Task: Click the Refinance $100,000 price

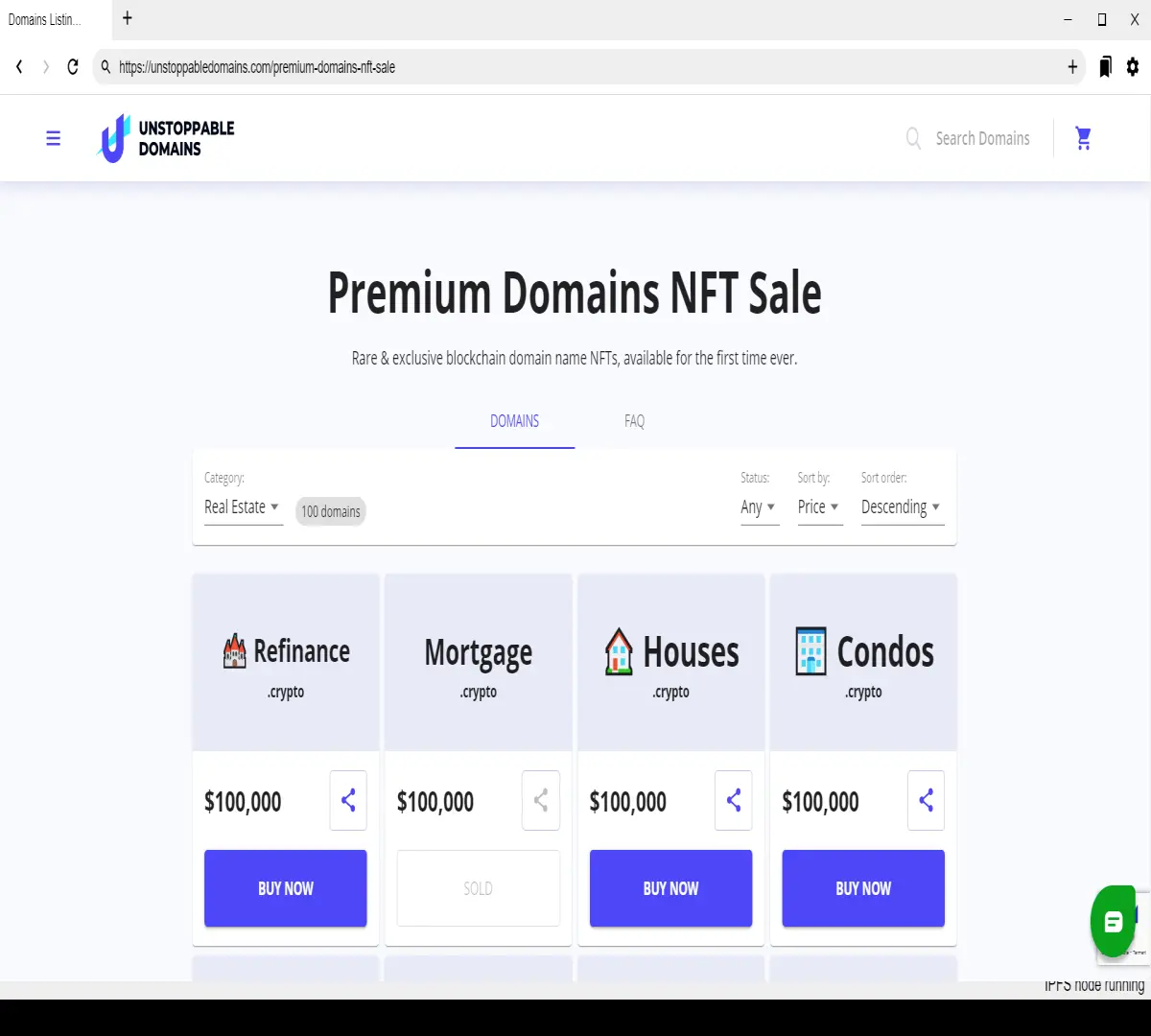Action: [243, 802]
